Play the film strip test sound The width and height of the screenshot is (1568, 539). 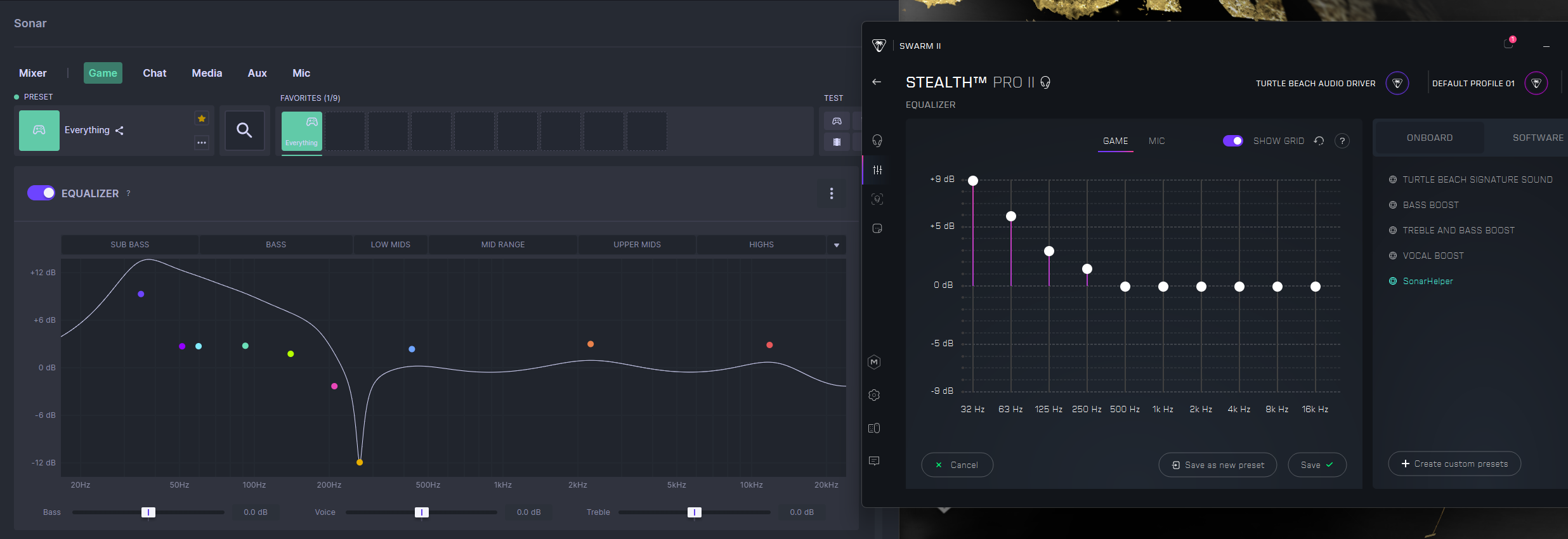click(x=837, y=142)
